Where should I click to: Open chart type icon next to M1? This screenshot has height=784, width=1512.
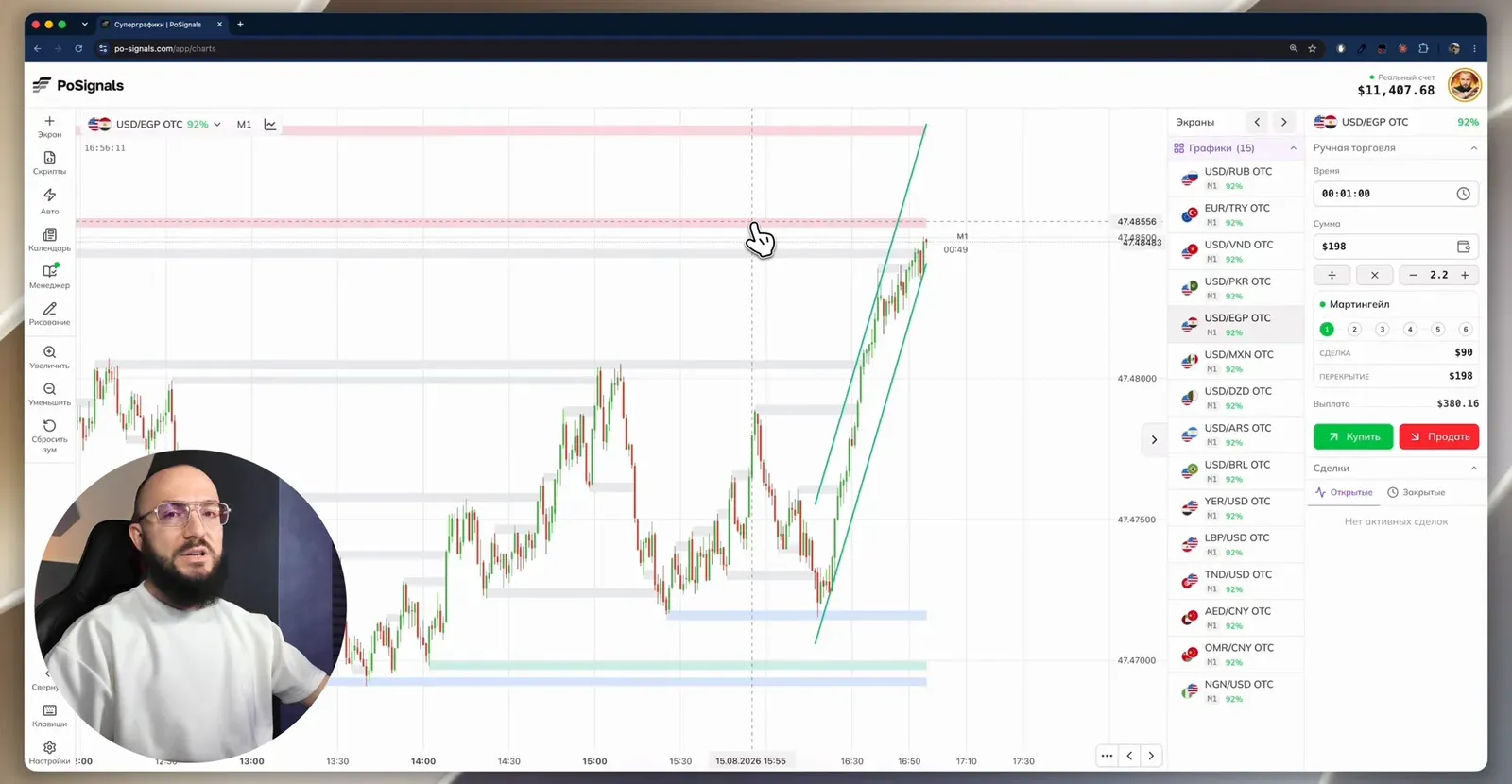click(270, 125)
